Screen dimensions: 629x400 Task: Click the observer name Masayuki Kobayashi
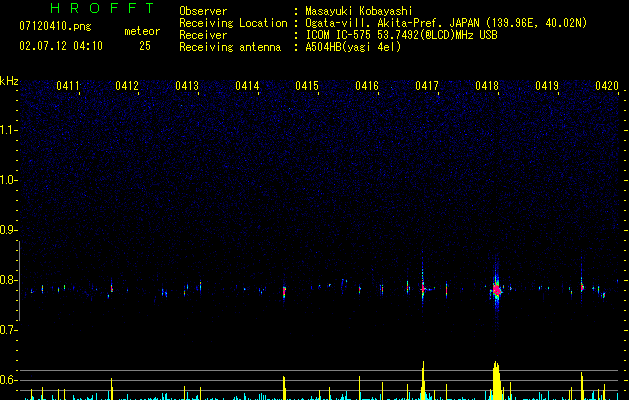coord(359,11)
